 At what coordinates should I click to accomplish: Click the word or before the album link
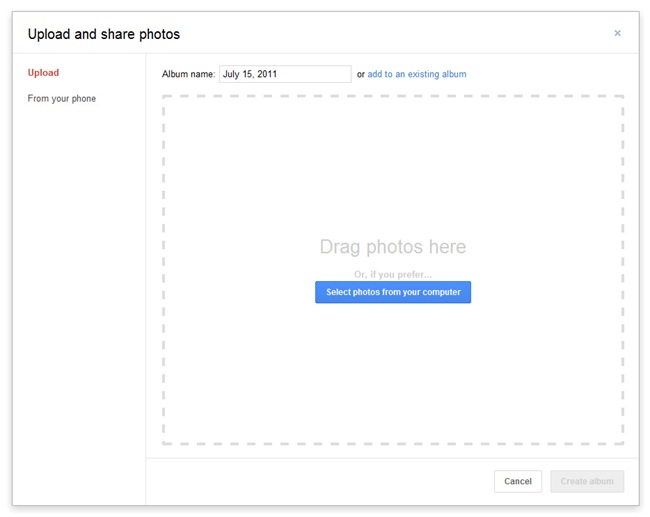361,74
